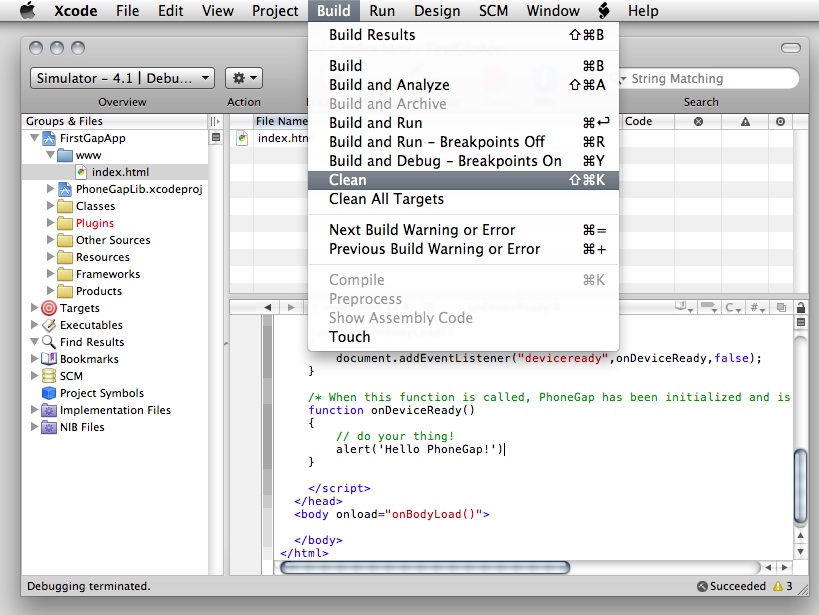Choose Next Build Warning or Error
Screen dimensions: 819x615
point(463,230)
